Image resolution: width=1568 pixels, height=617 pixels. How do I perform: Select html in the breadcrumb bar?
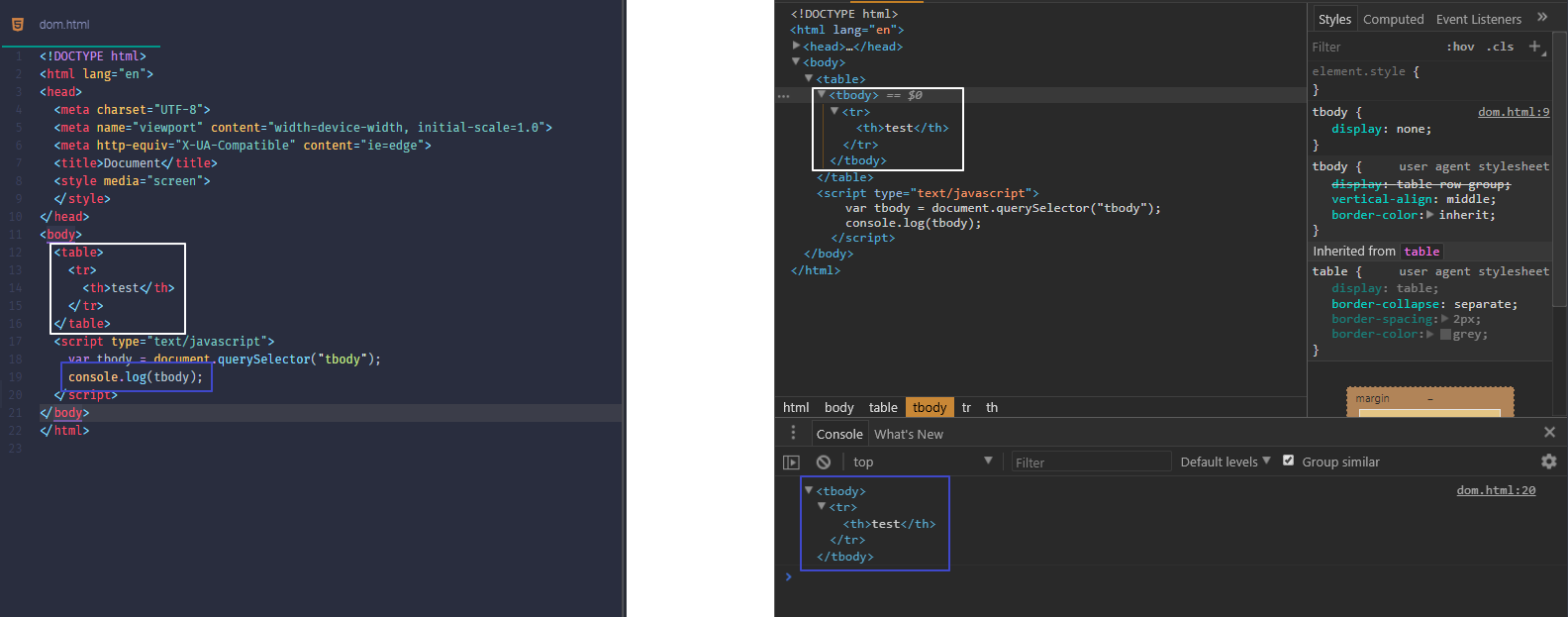coord(796,407)
